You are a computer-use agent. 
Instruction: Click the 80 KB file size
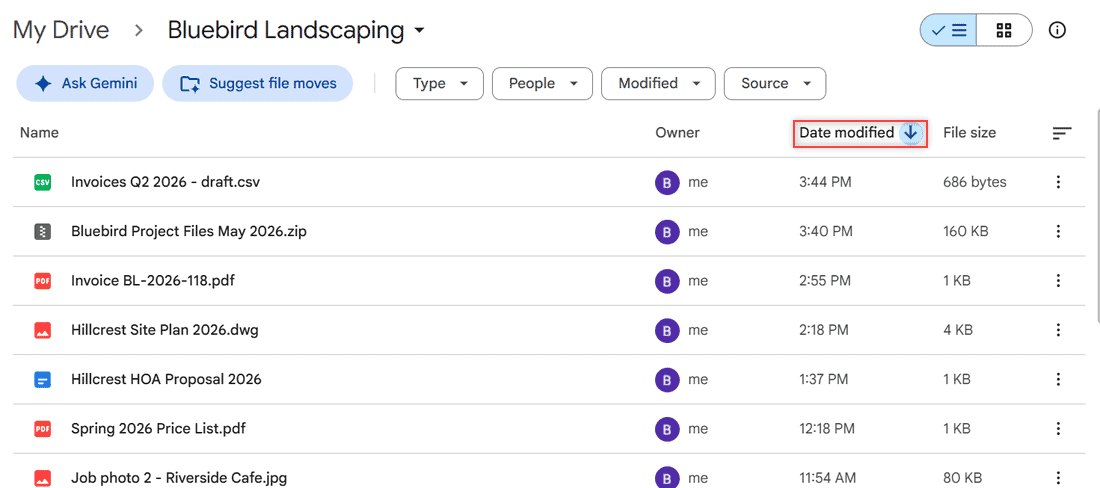click(962, 478)
